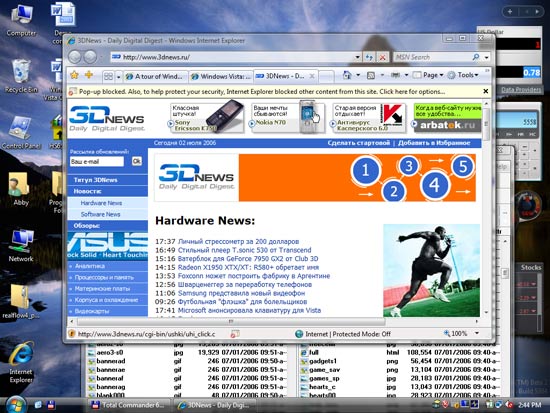Switch to the 'A tour of Wind...' tab

pyautogui.click(x=155, y=76)
